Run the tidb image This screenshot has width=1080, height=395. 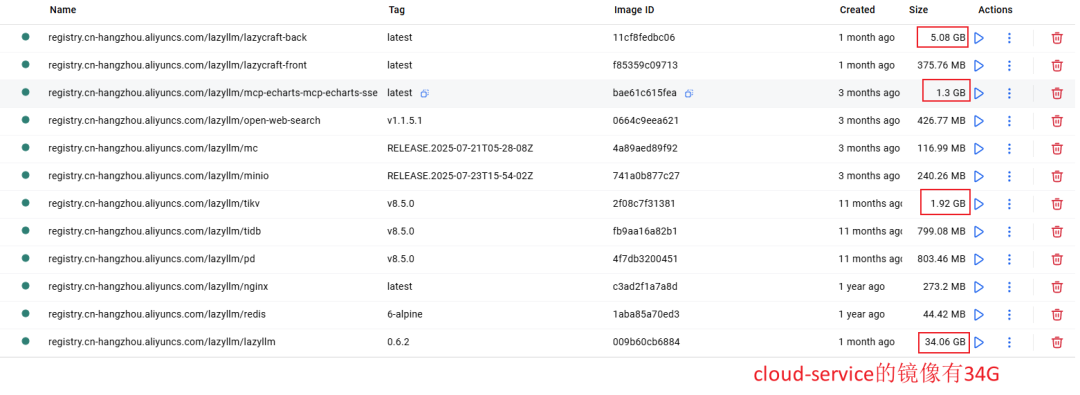point(979,231)
